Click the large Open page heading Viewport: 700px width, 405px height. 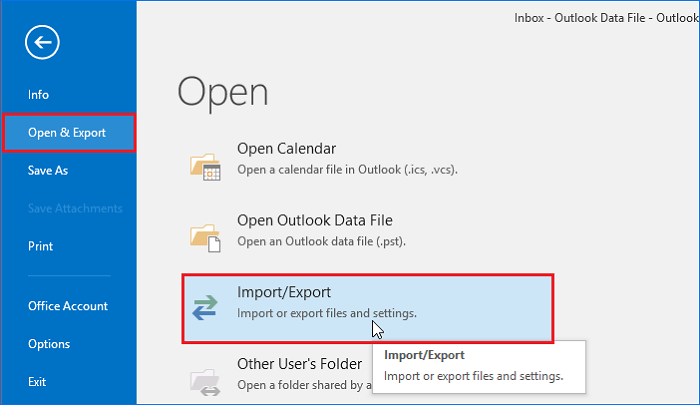[223, 92]
